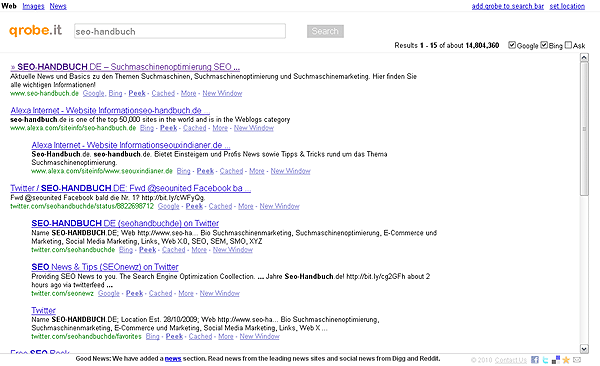
Task: Open Alexa Website Information seouxindianer.de result
Action: [x=131, y=145]
